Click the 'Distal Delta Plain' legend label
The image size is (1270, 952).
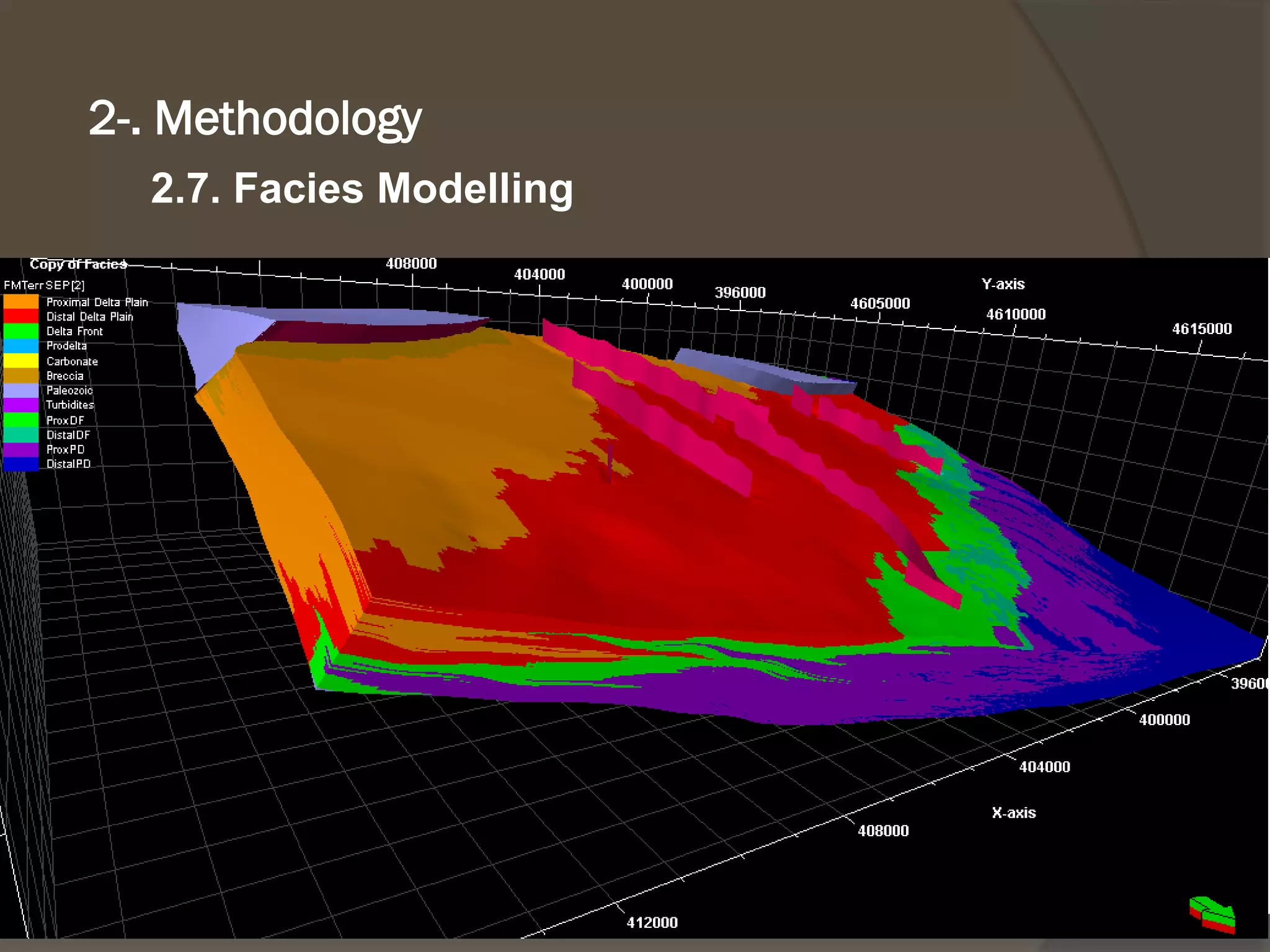(90, 317)
